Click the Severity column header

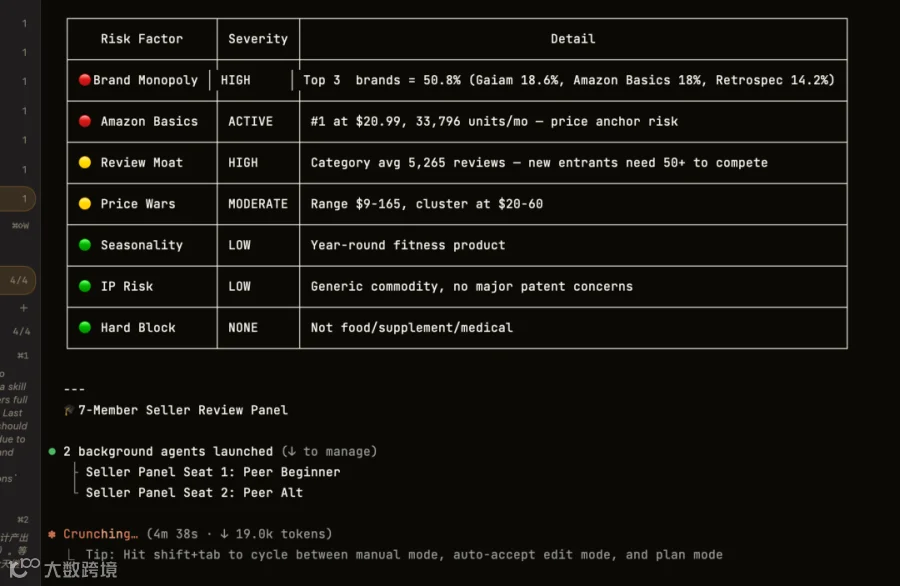(258, 39)
